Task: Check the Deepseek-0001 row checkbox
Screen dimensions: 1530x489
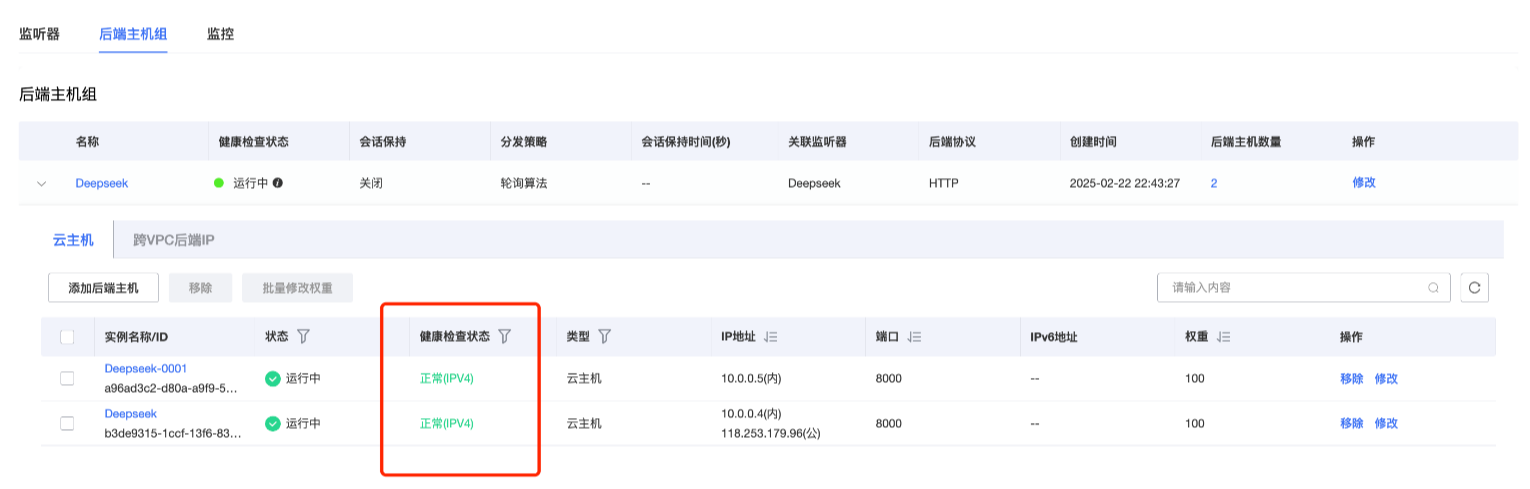Action: coord(67,378)
